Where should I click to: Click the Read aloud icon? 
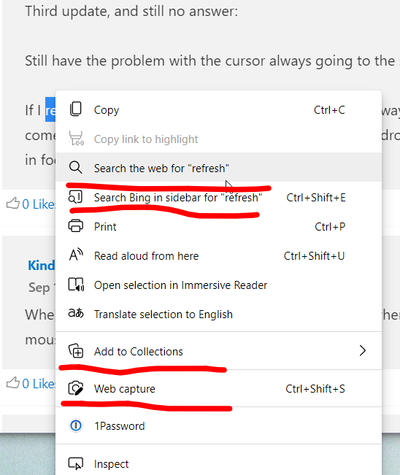[x=76, y=255]
